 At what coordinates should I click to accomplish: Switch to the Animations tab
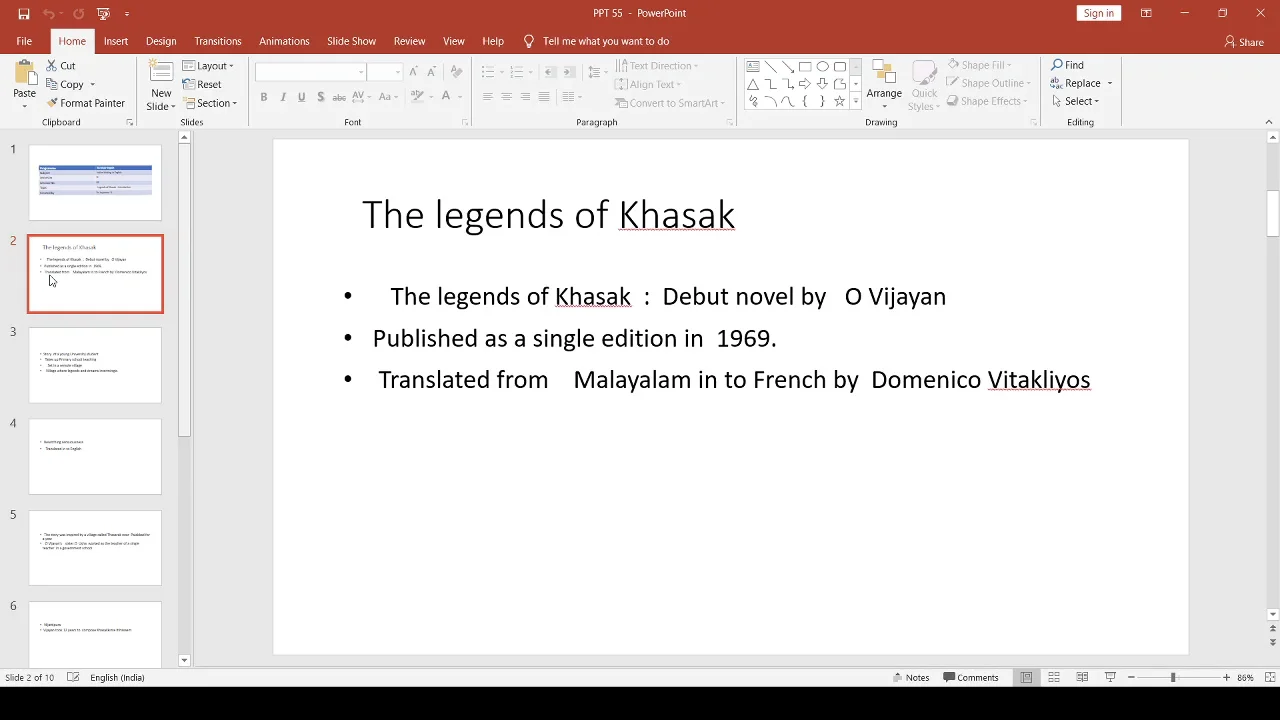tap(284, 41)
